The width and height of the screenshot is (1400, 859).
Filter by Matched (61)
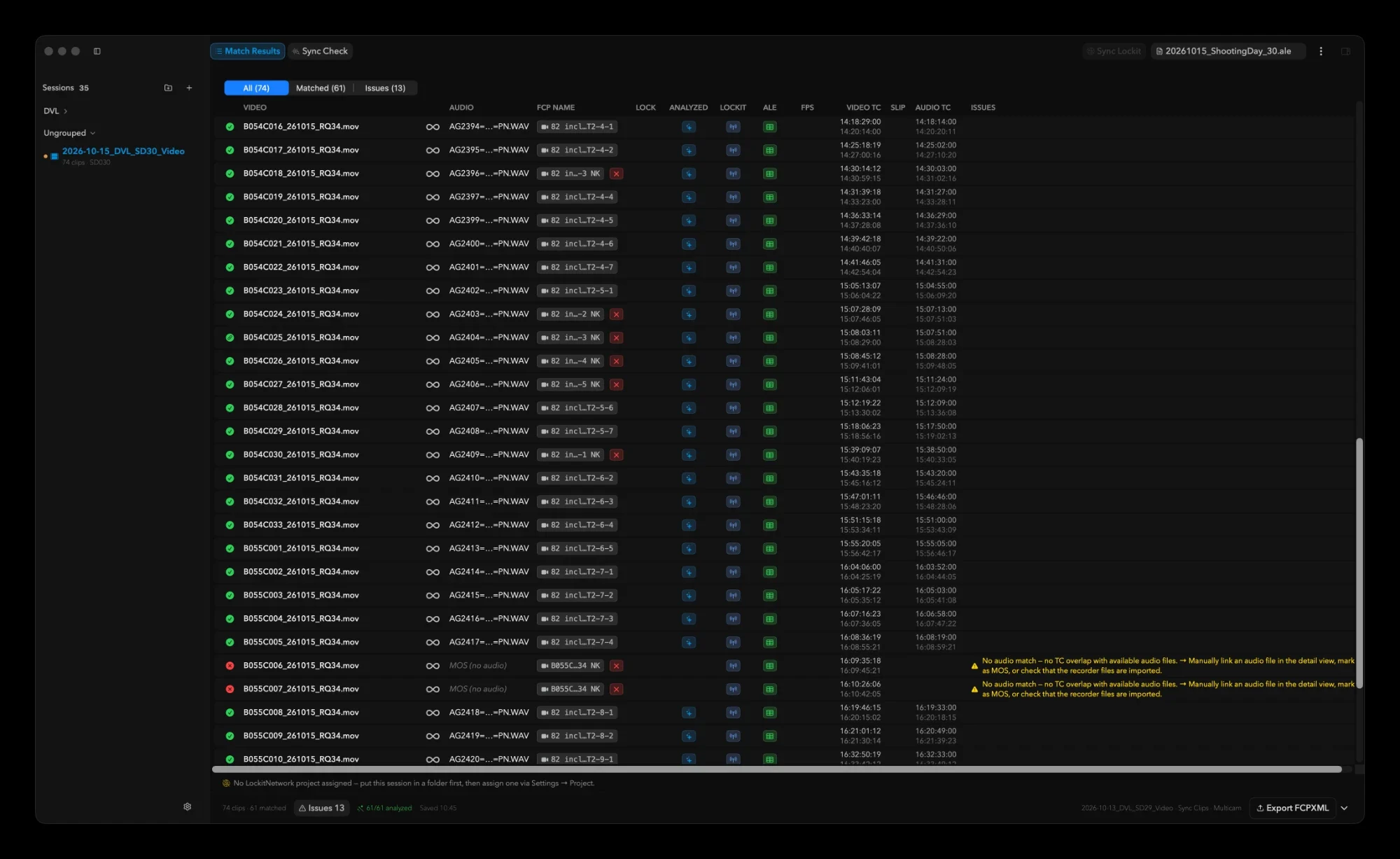[321, 88]
